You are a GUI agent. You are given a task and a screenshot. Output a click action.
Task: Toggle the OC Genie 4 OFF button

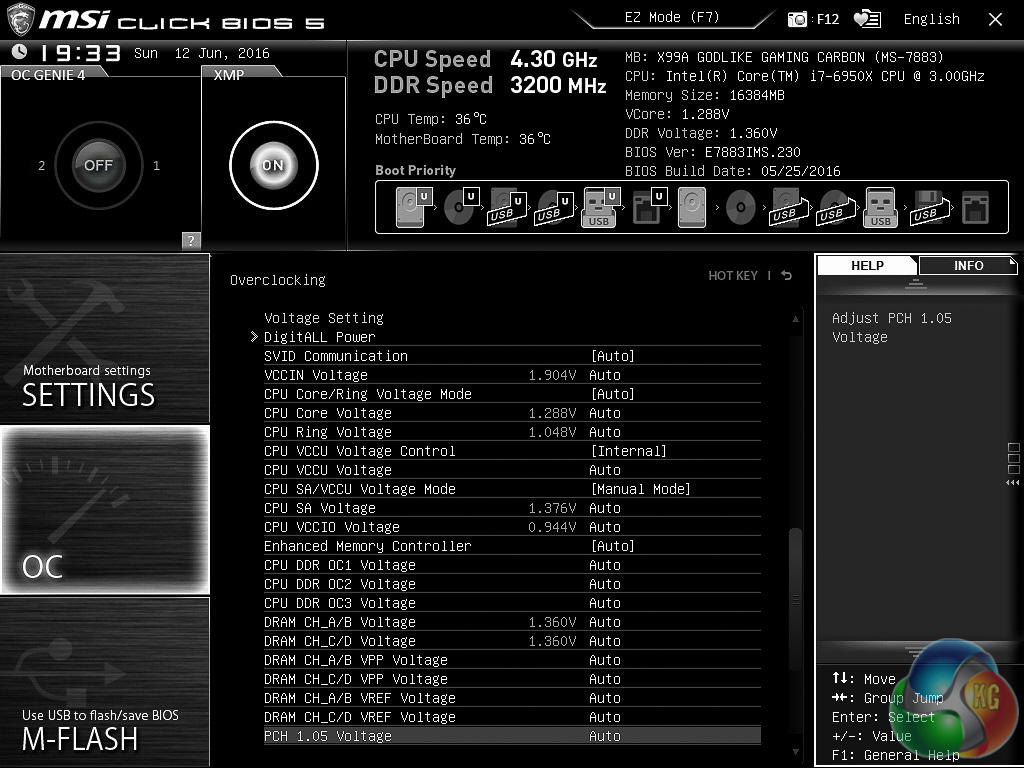tap(98, 165)
